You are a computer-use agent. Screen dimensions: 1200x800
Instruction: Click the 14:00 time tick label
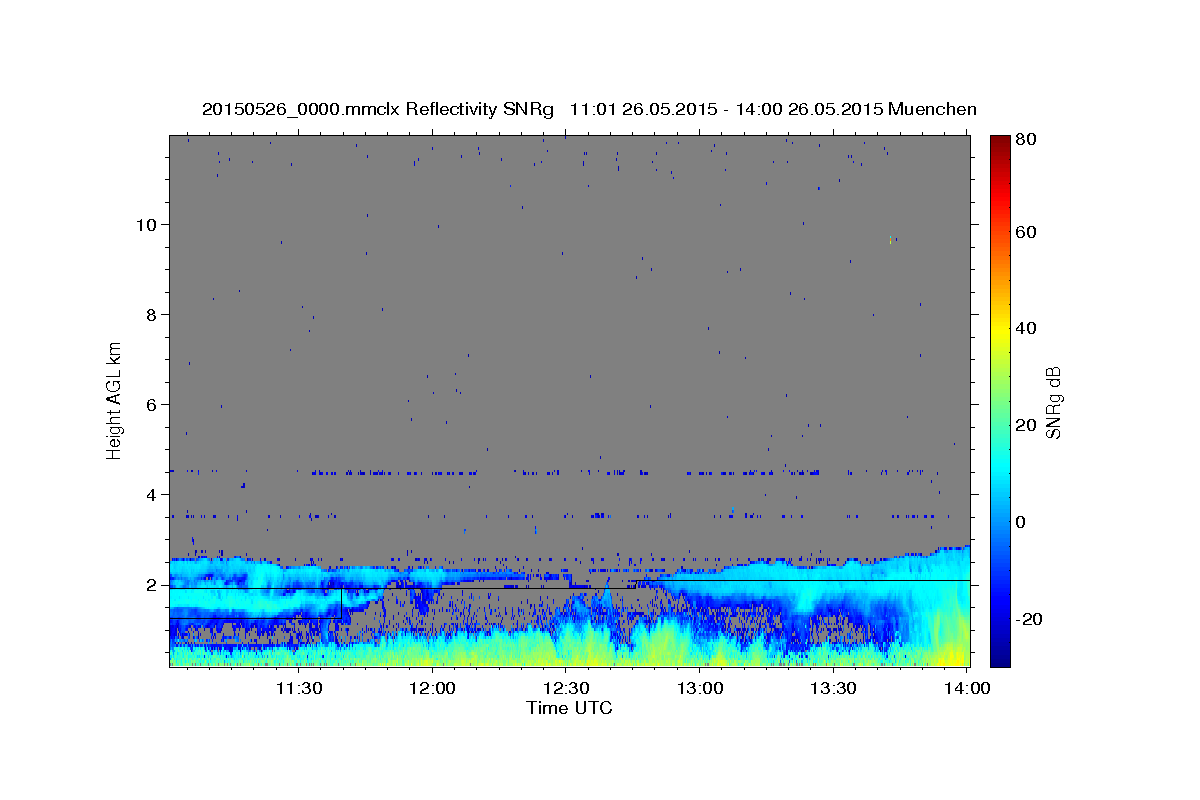point(967,688)
